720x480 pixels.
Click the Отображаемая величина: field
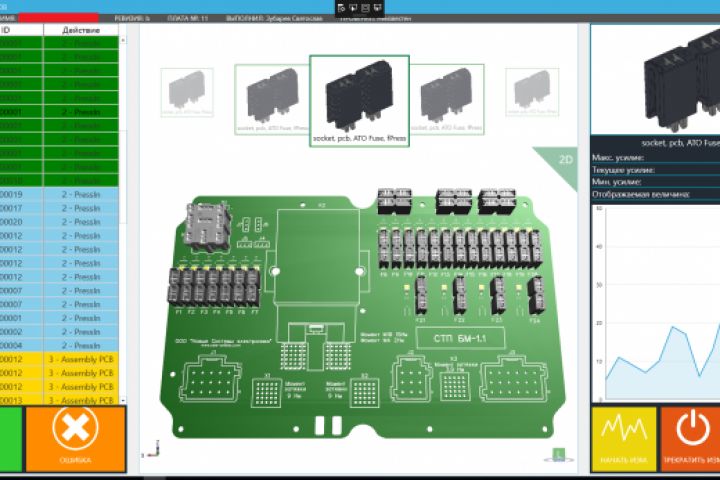(x=655, y=194)
